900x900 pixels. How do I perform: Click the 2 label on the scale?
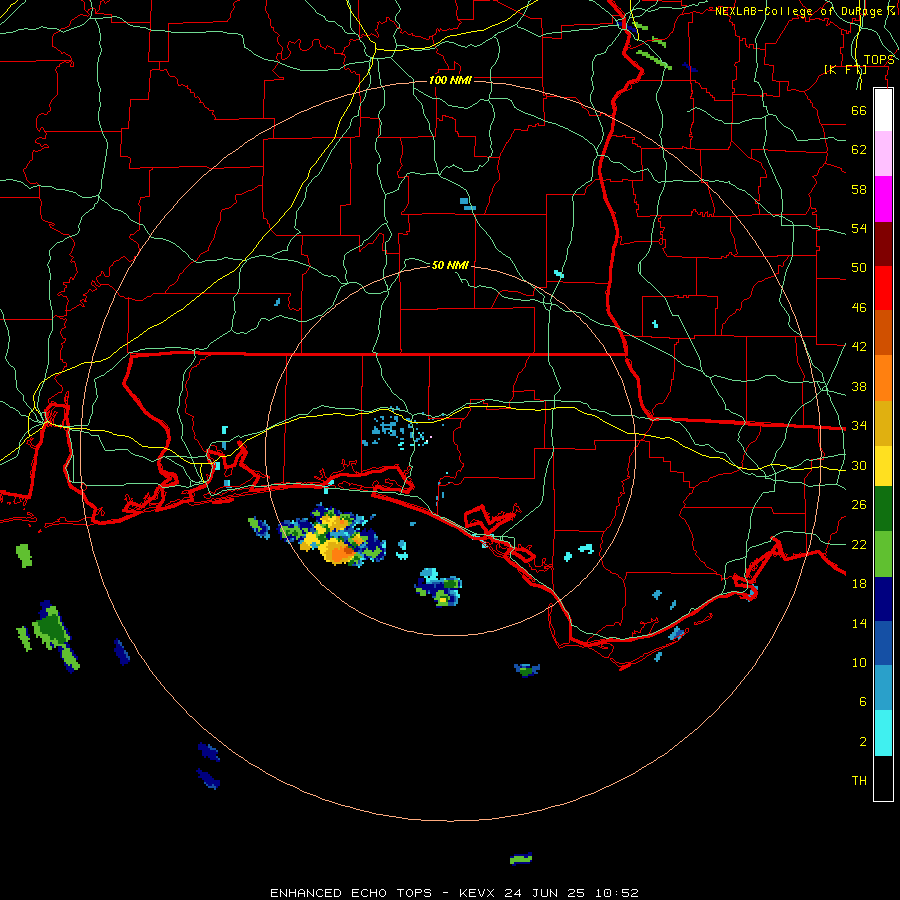point(863,742)
